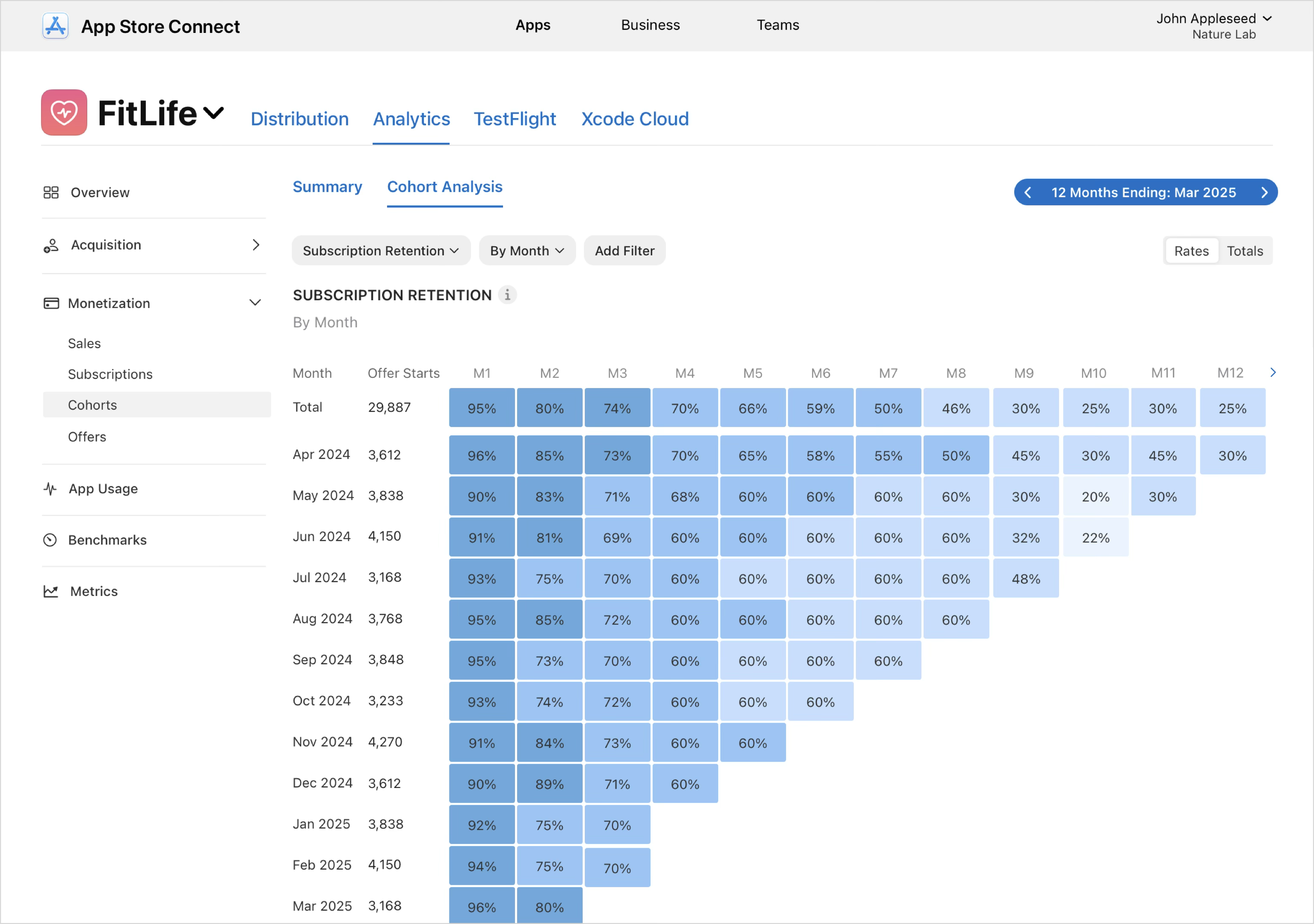Switch to the Summary tab

327,187
